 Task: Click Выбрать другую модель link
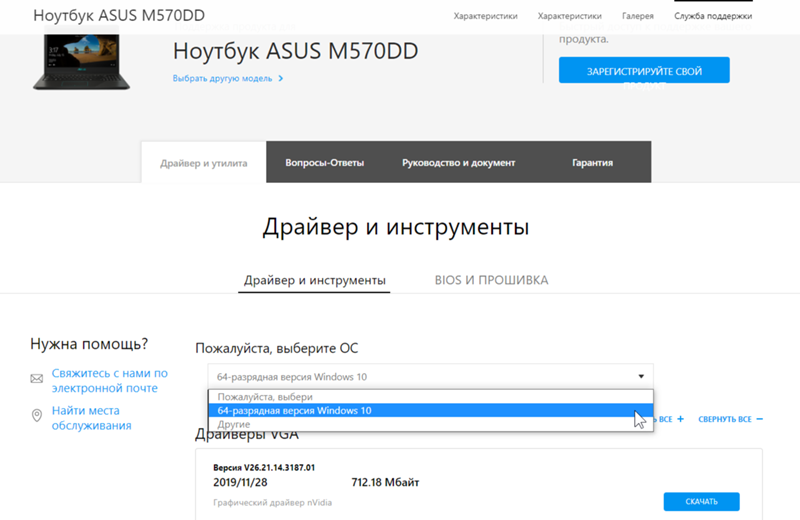pyautogui.click(x=222, y=78)
